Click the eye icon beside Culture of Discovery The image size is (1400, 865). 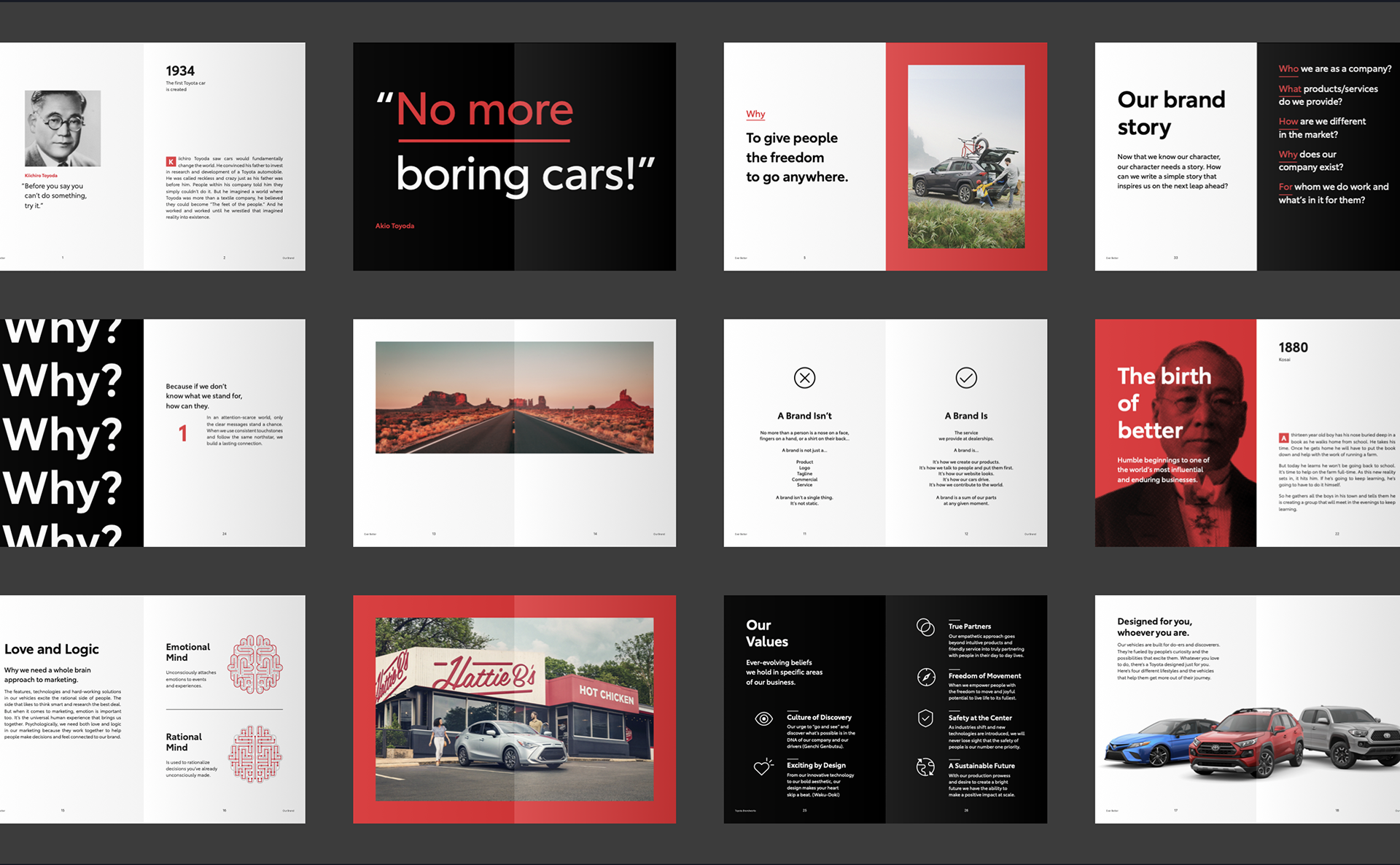tap(763, 719)
